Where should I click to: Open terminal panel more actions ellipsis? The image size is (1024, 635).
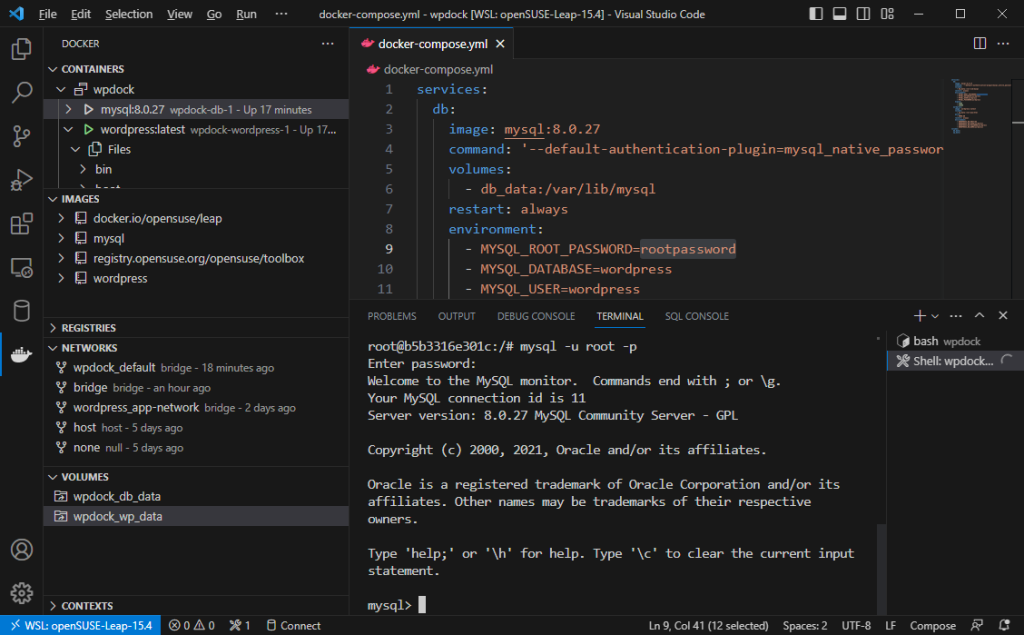click(x=955, y=316)
